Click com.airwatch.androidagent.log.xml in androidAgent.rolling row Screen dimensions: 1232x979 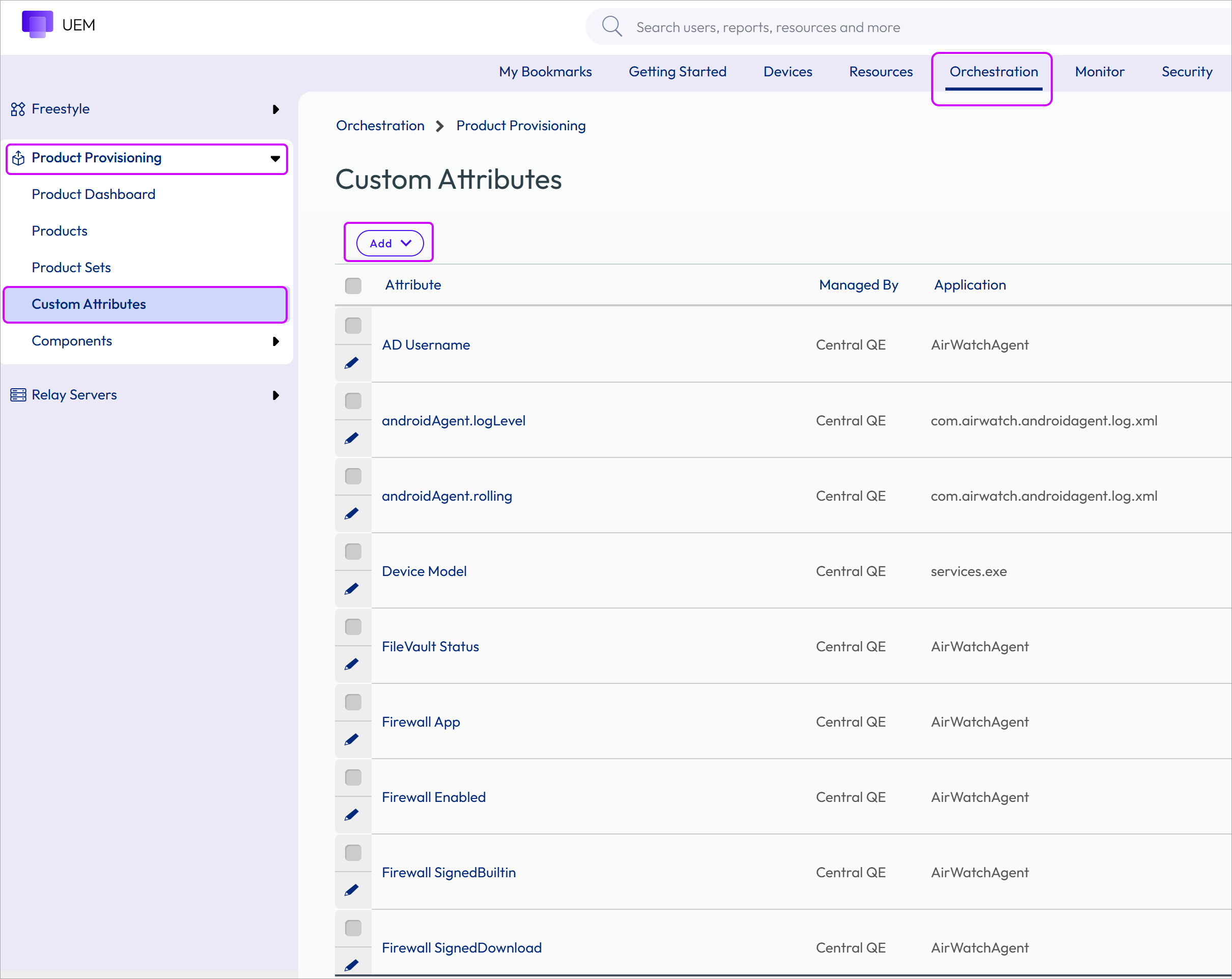1044,496
